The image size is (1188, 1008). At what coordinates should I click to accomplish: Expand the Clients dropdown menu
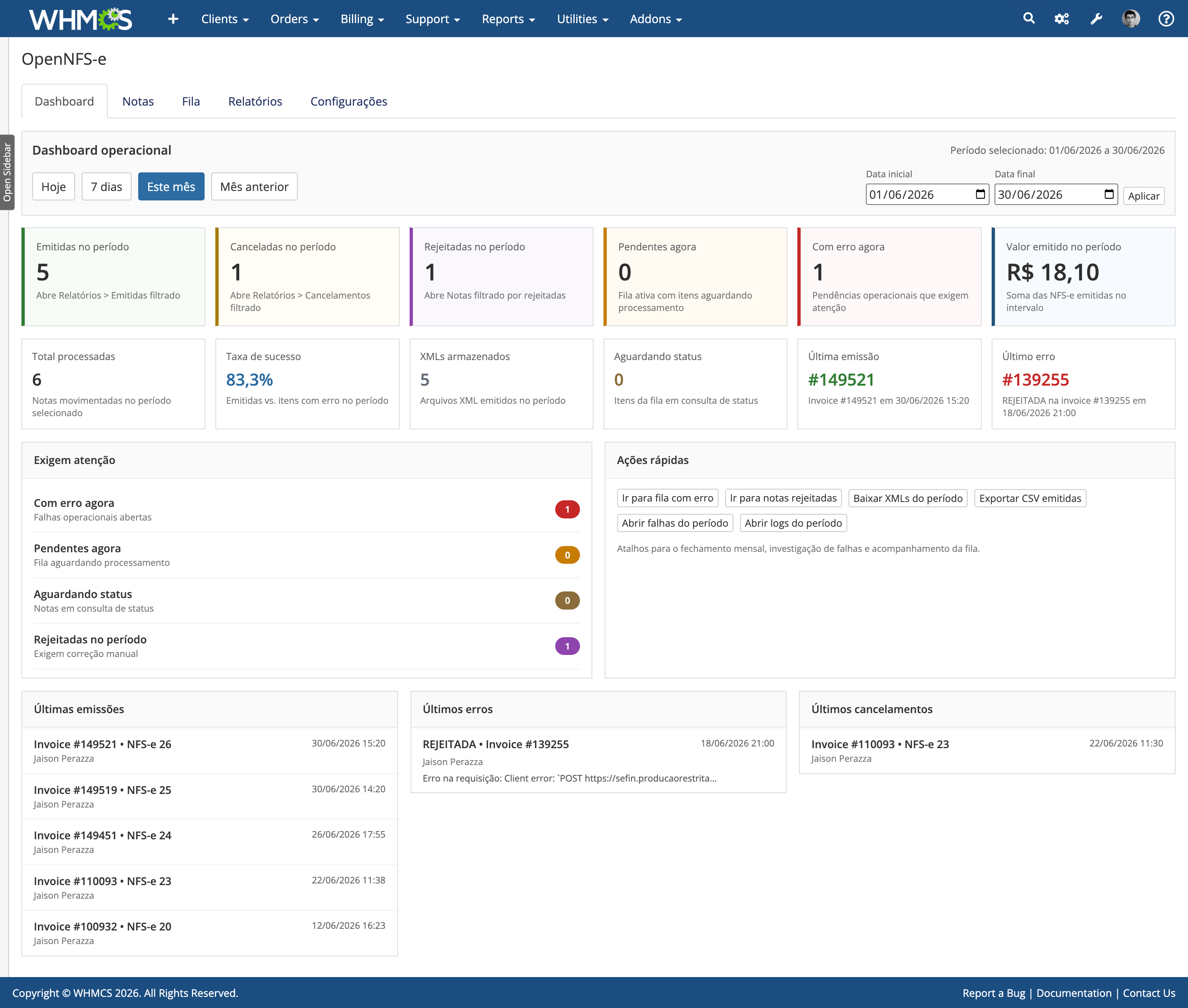coord(224,19)
